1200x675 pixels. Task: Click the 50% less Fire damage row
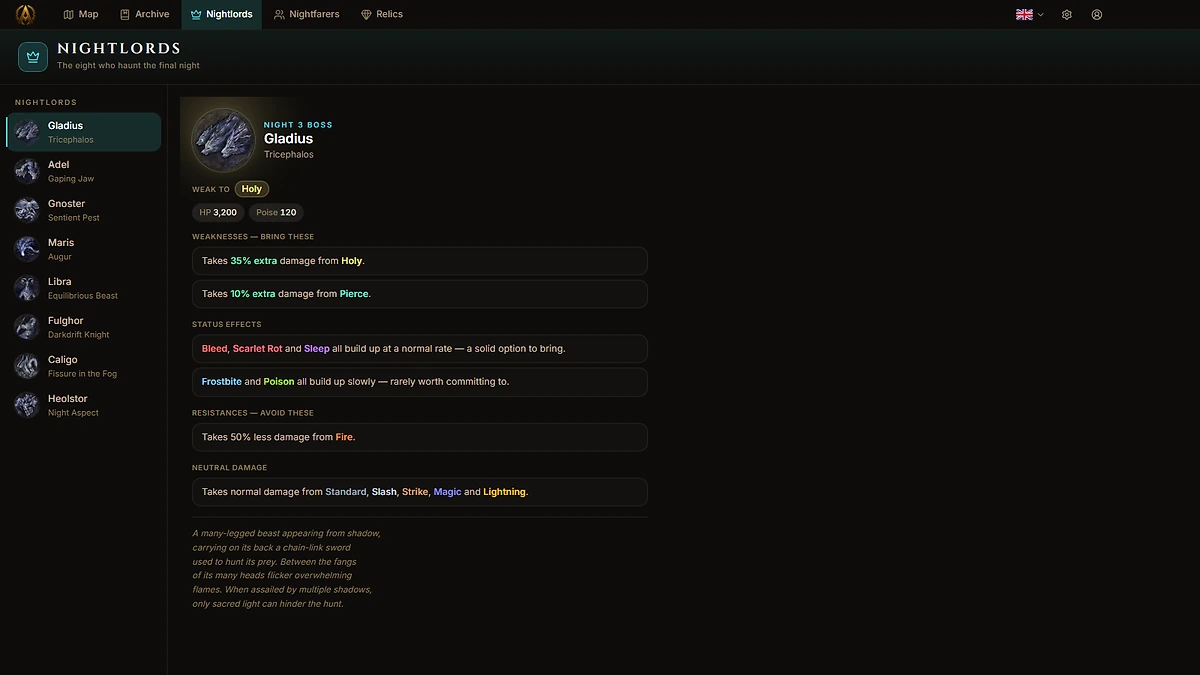(x=420, y=437)
